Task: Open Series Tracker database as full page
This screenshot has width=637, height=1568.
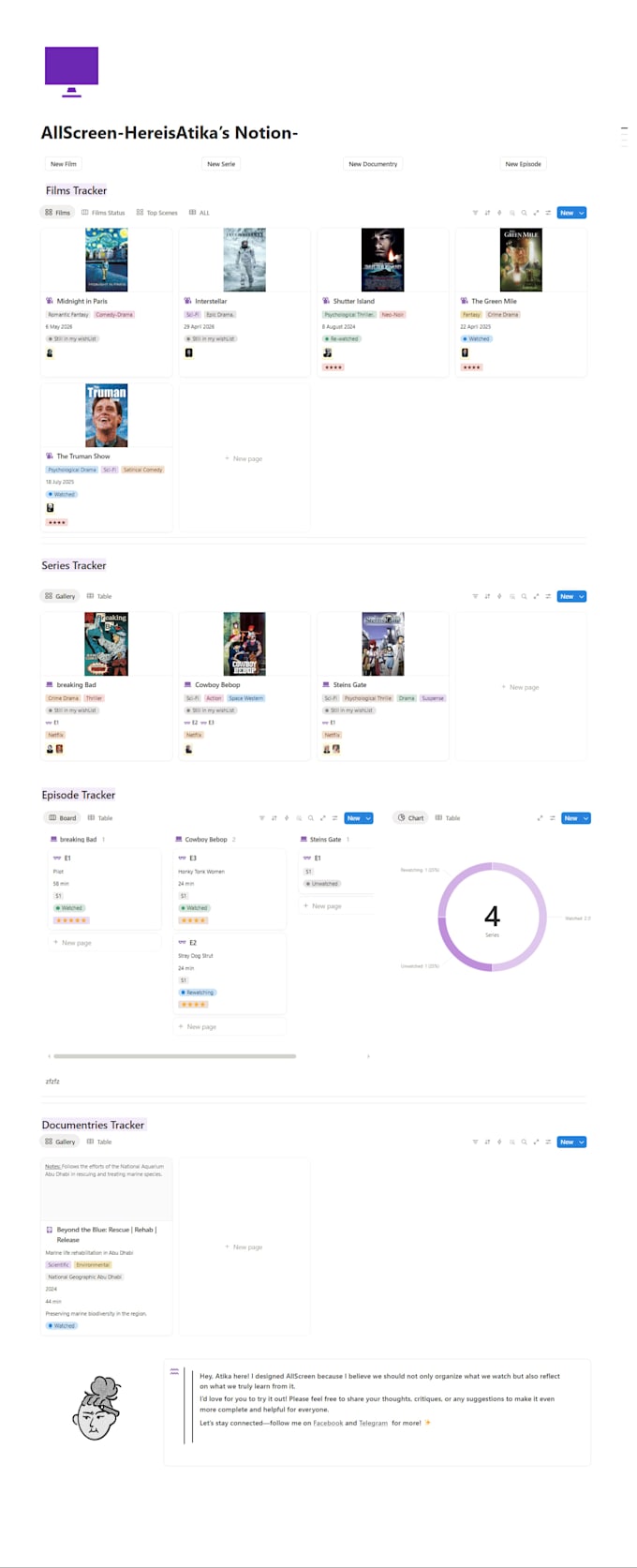Action: click(536, 596)
